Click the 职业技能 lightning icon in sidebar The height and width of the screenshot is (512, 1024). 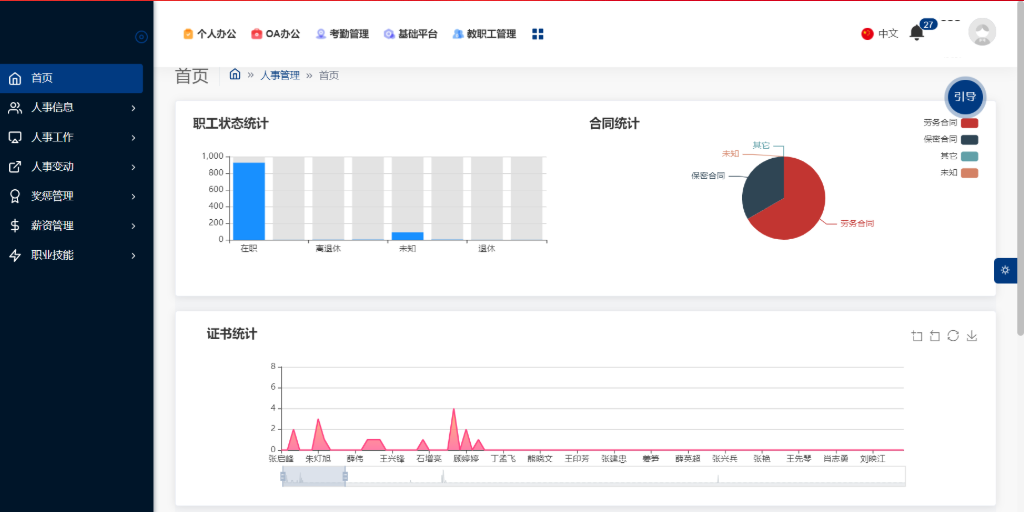(14, 255)
